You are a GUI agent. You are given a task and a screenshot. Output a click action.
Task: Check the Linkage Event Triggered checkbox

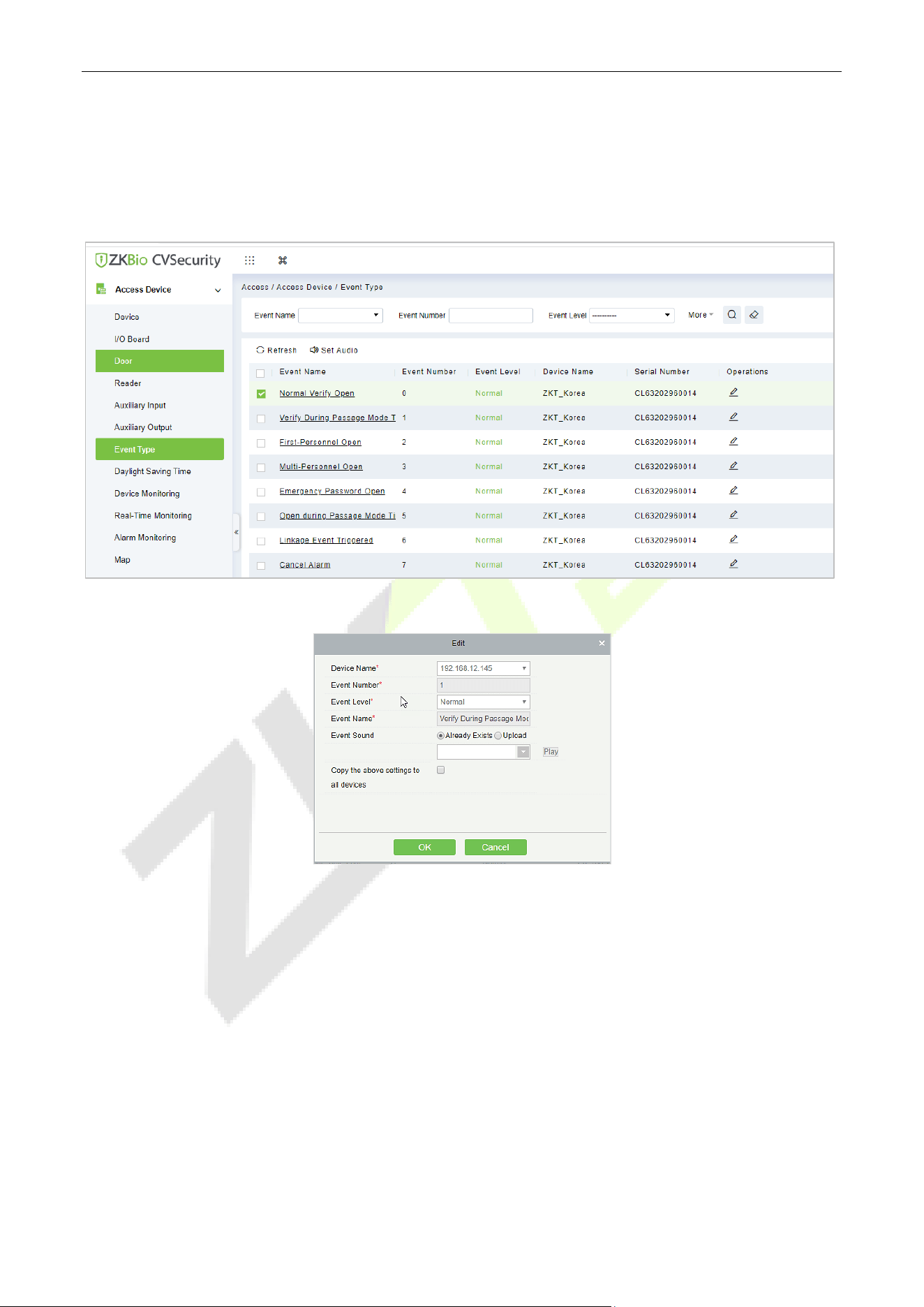click(261, 541)
